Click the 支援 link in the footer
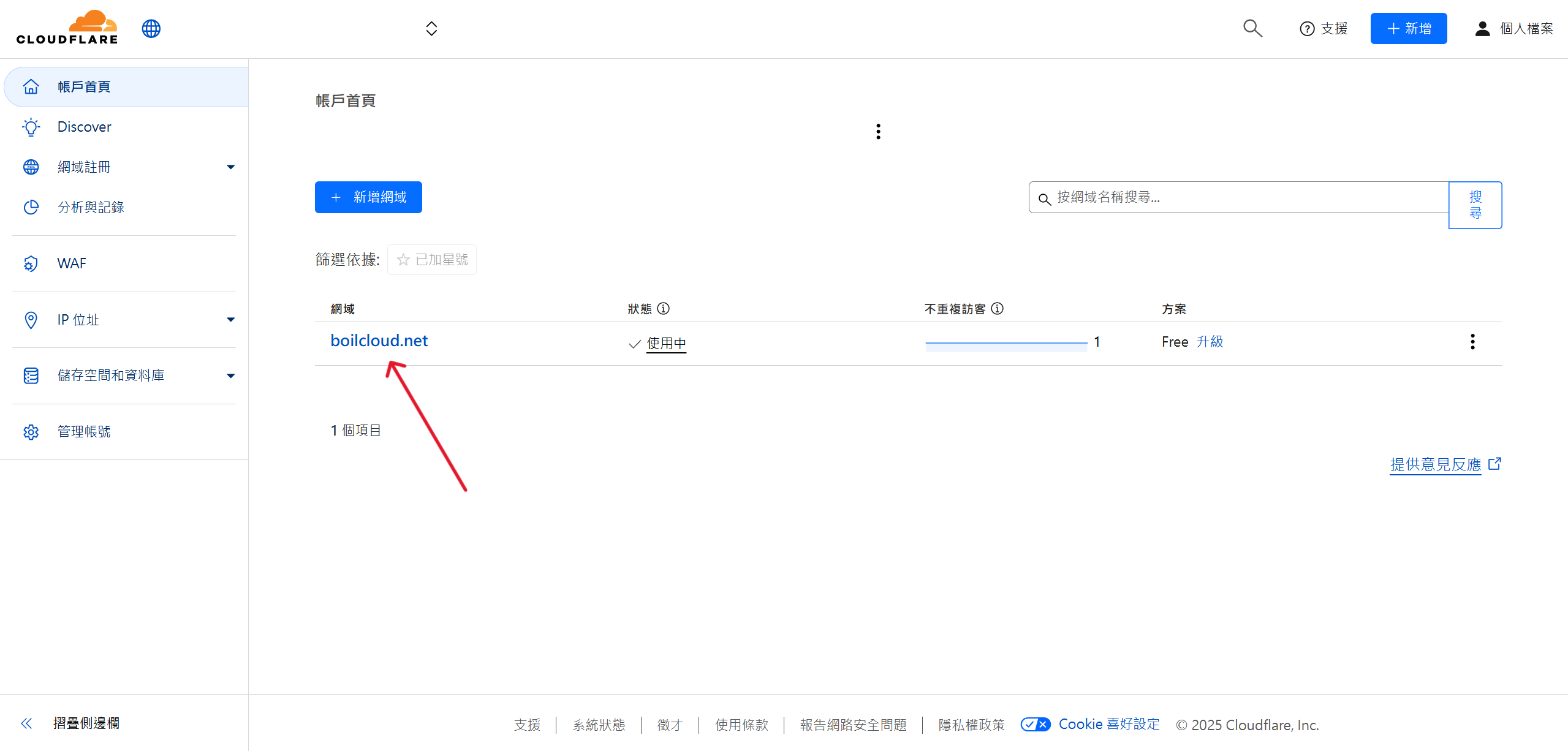 tap(527, 725)
